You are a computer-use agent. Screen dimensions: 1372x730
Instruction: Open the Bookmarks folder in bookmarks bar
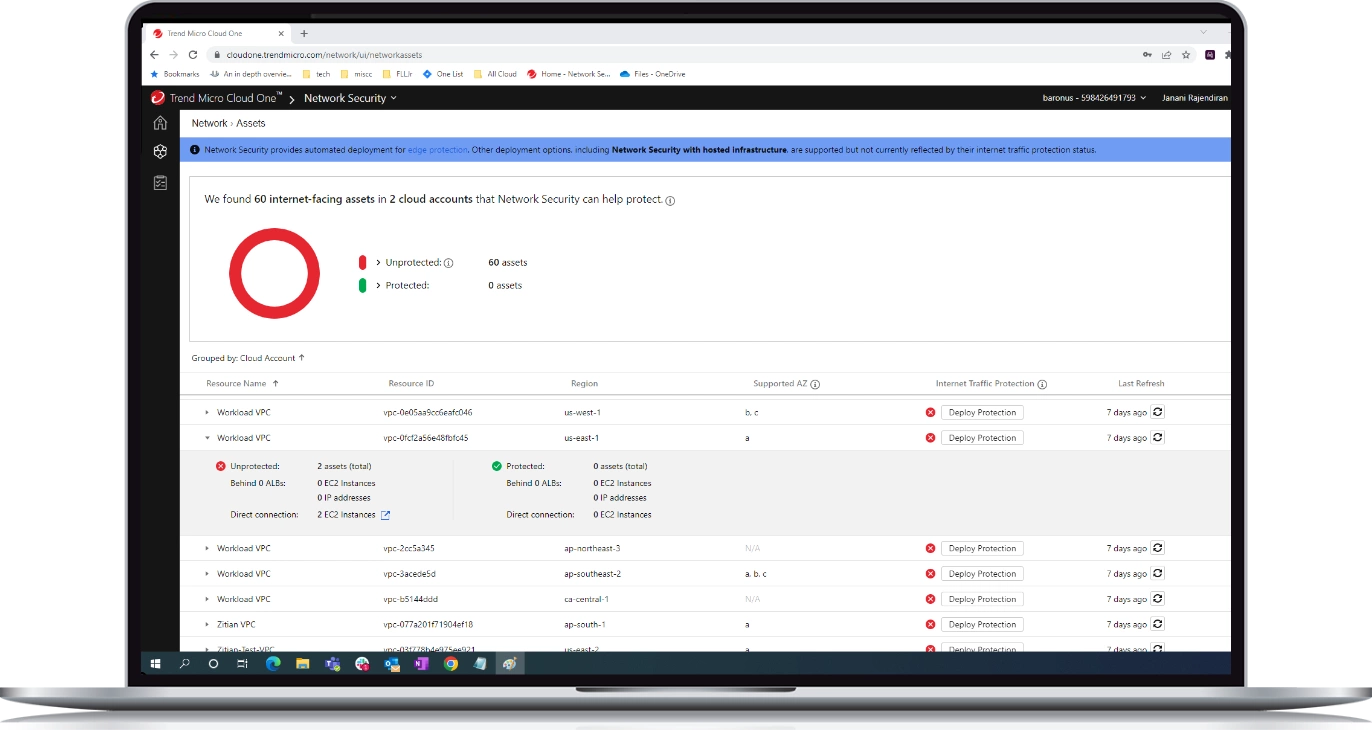click(x=175, y=74)
